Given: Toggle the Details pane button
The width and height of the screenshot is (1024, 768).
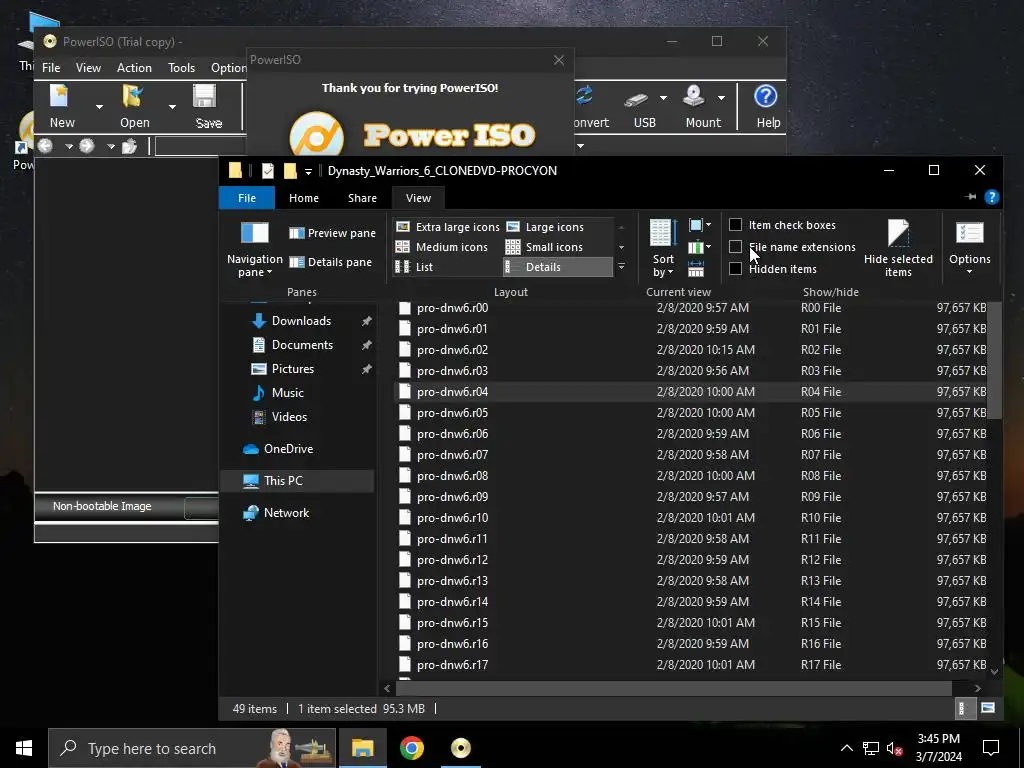Looking at the screenshot, I should pyautogui.click(x=330, y=262).
